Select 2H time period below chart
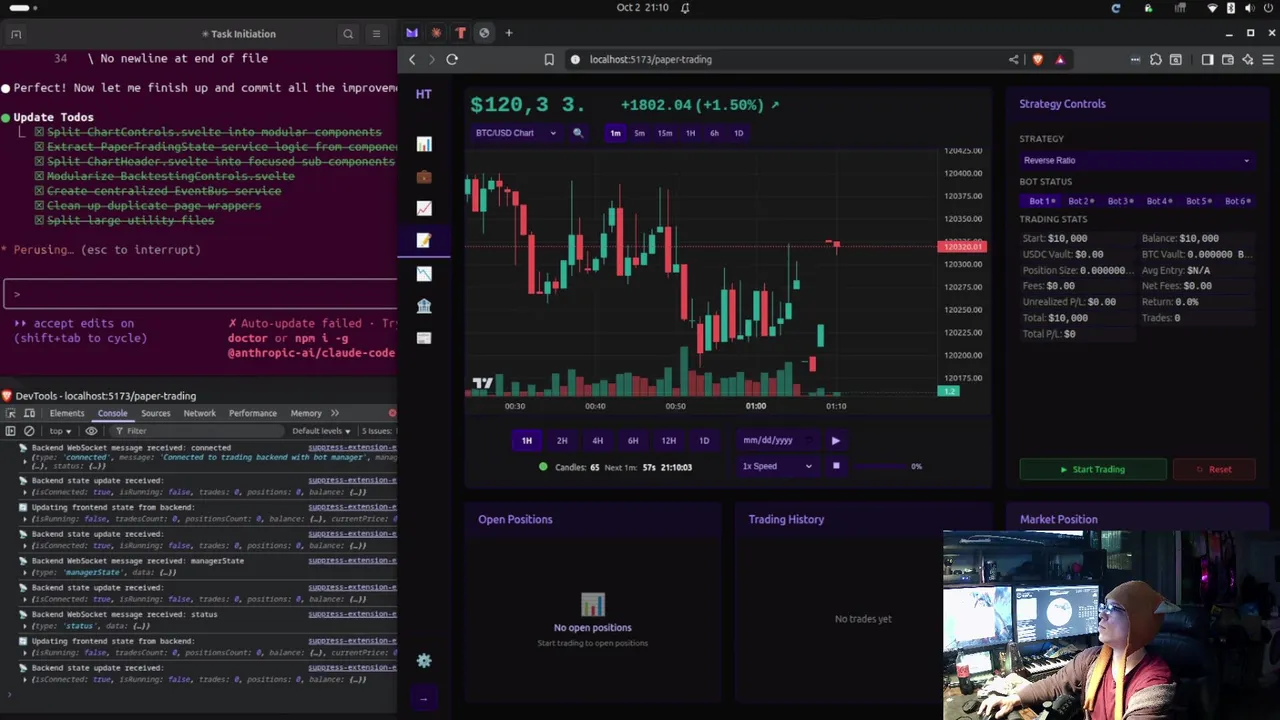This screenshot has height=720, width=1280. pyautogui.click(x=562, y=440)
